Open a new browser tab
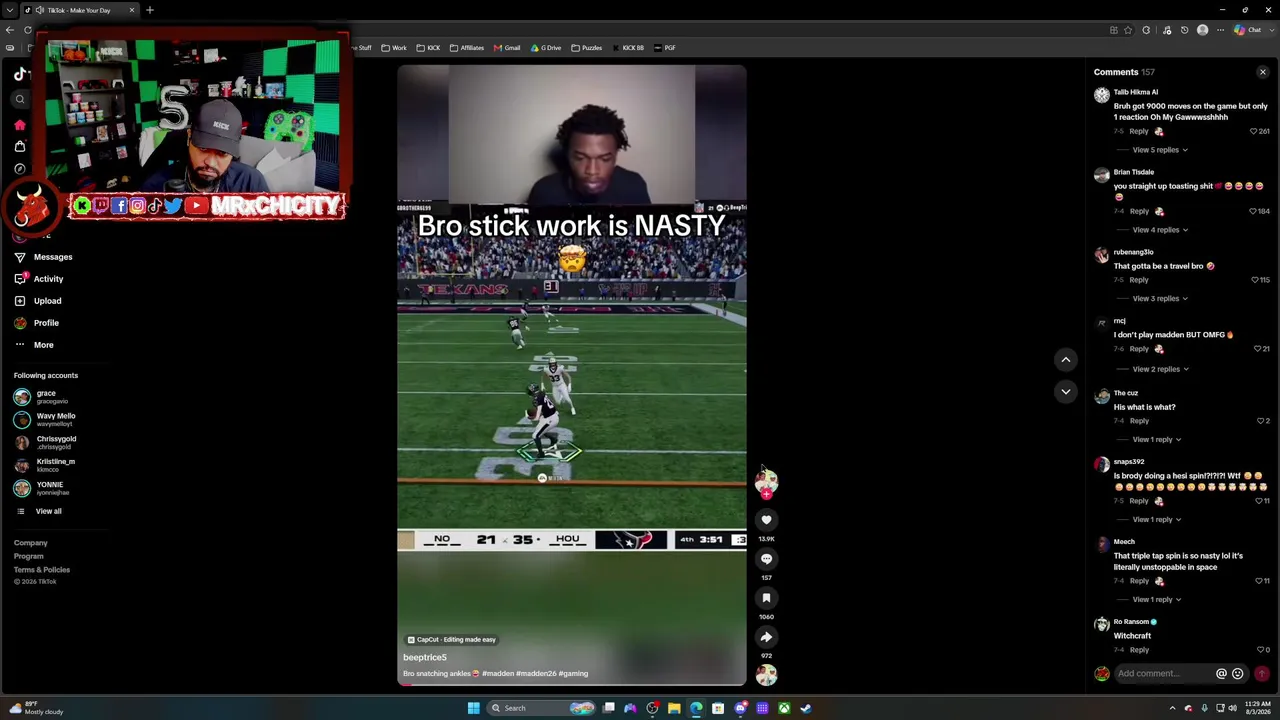This screenshot has height=720, width=1280. click(x=149, y=10)
